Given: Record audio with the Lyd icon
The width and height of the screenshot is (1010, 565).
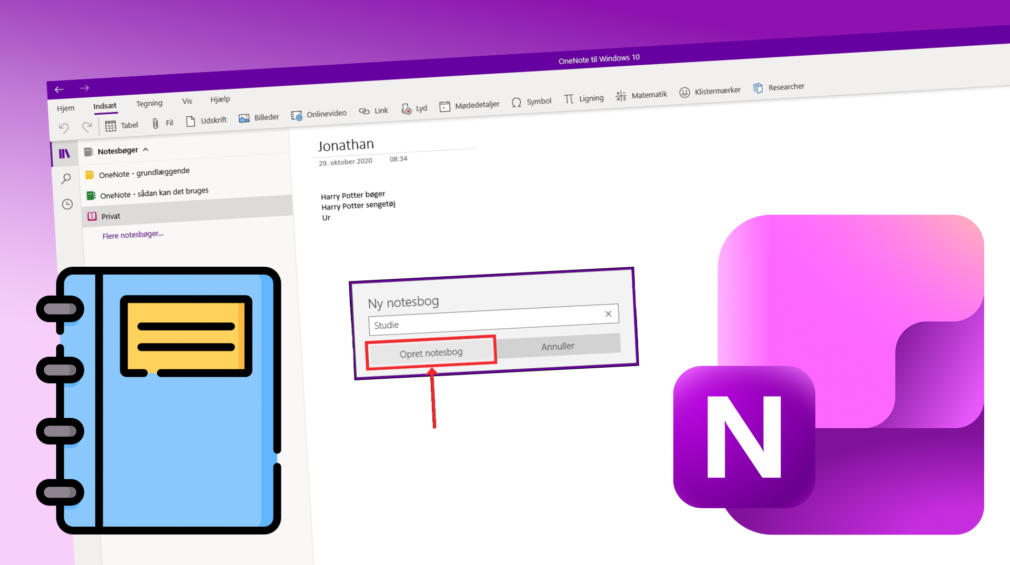Looking at the screenshot, I should pos(407,108).
